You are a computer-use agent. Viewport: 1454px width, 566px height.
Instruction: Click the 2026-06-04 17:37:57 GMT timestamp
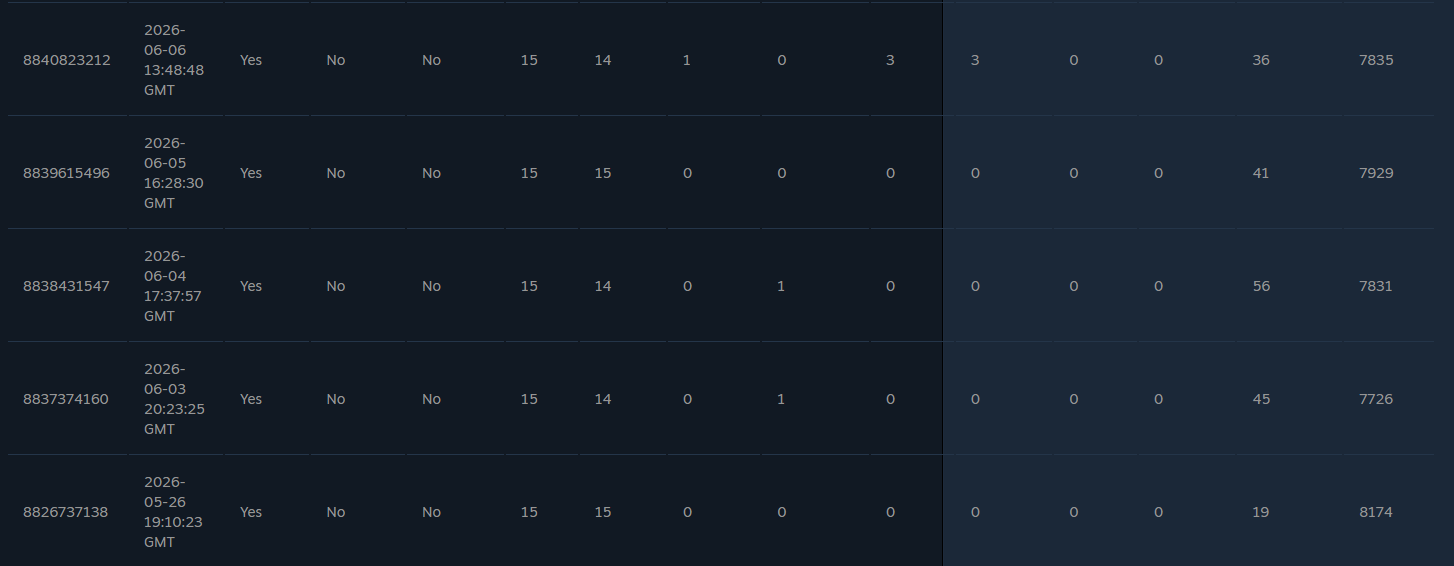174,286
